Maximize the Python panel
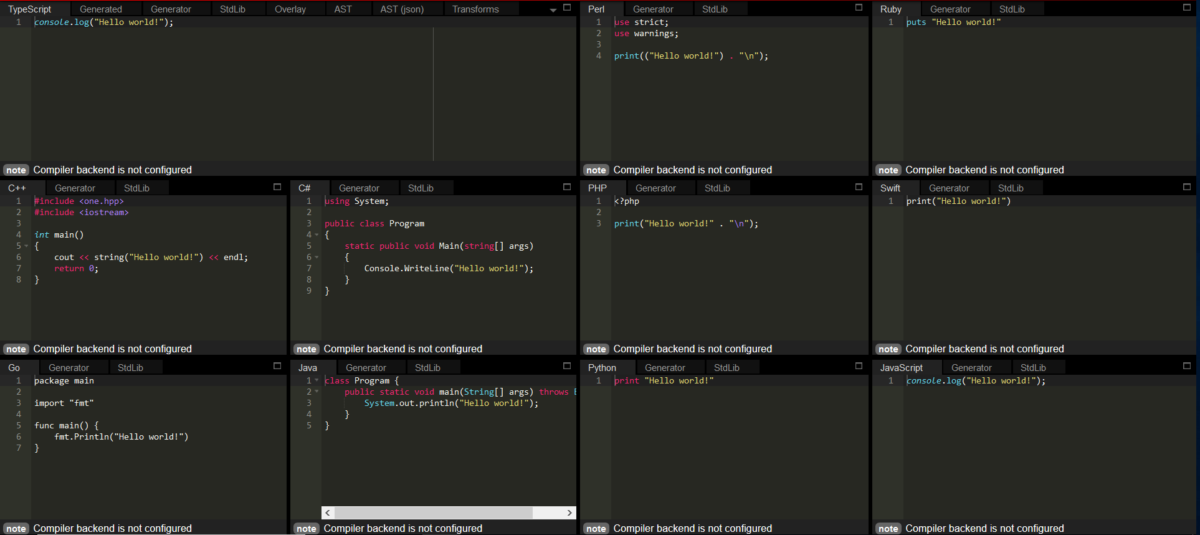This screenshot has width=1200, height=535. 858,367
